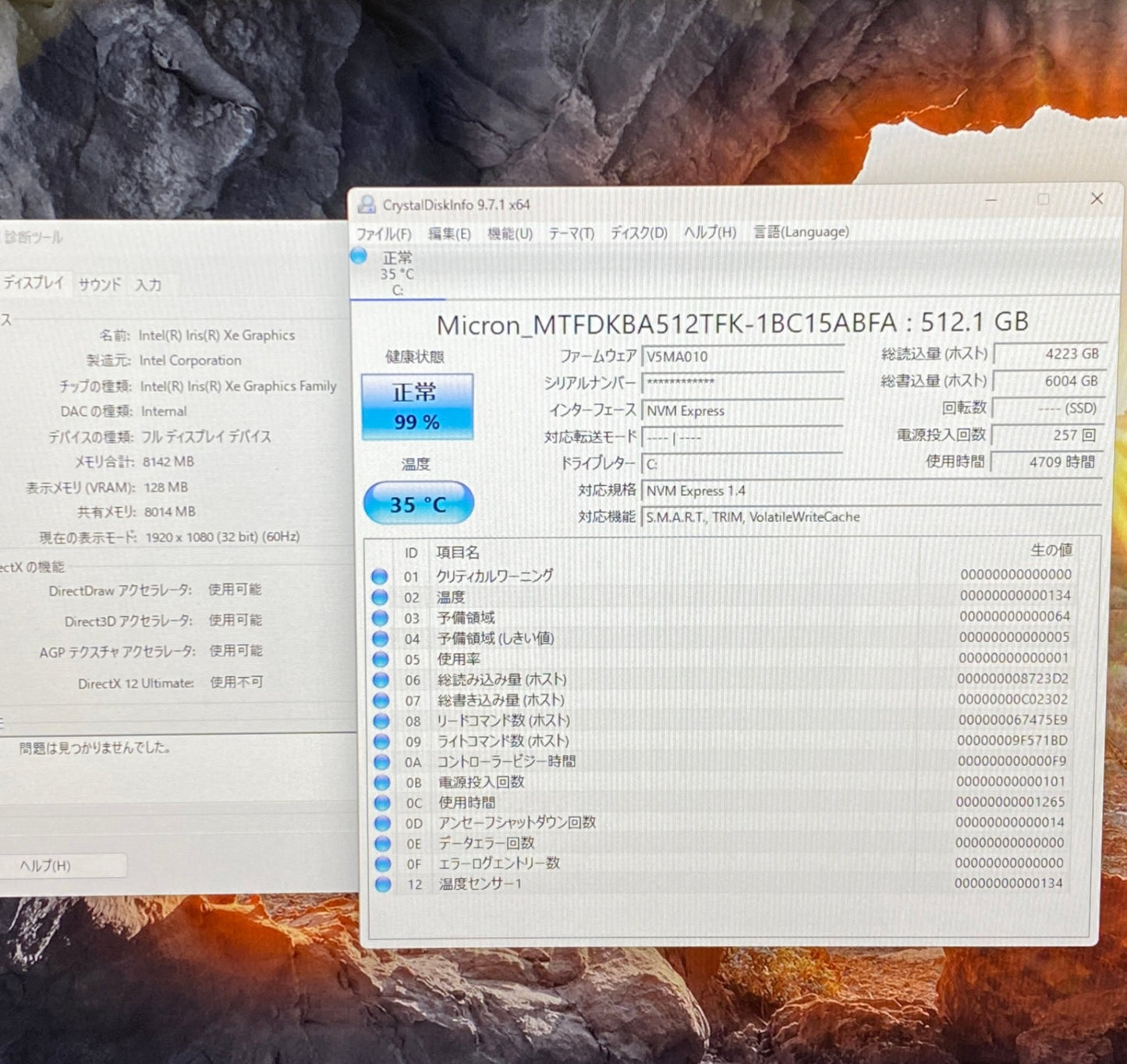Open the 言語(Language) menu
Screen dimensions: 1127x1064
point(801,231)
